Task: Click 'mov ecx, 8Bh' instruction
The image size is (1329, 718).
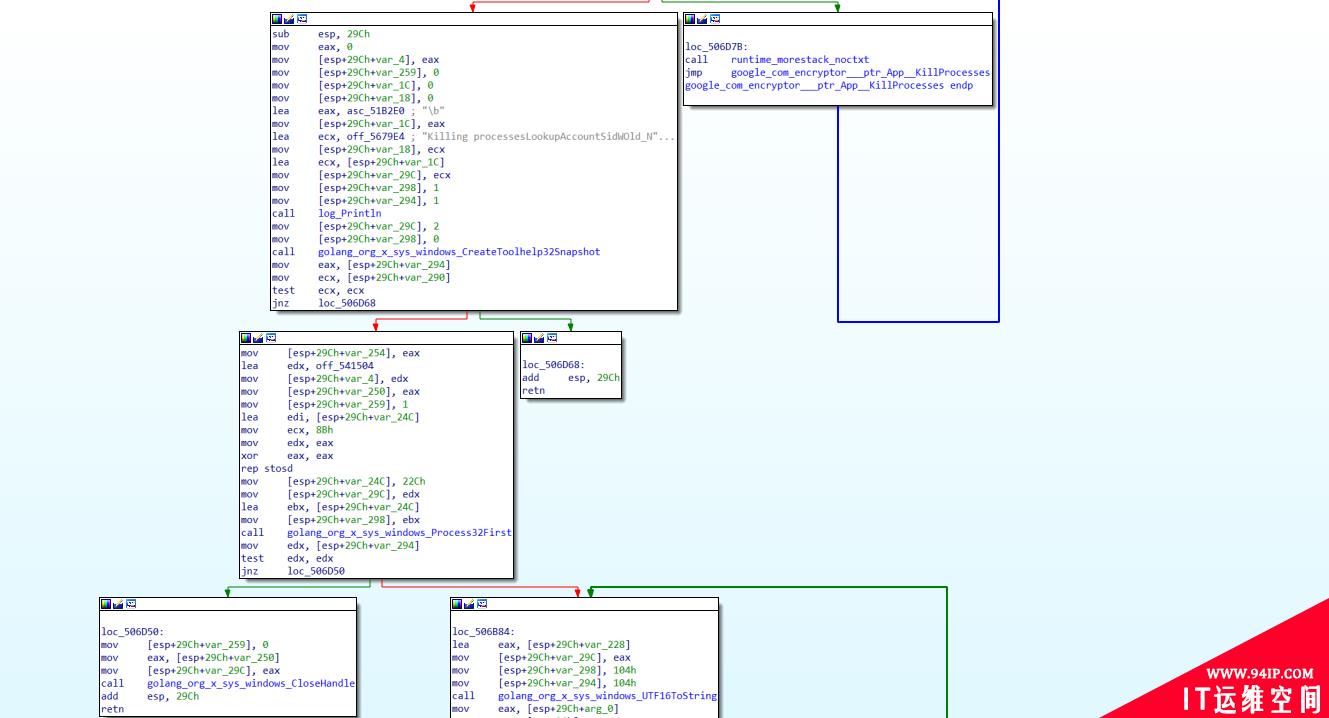Action: pyautogui.click(x=287, y=430)
